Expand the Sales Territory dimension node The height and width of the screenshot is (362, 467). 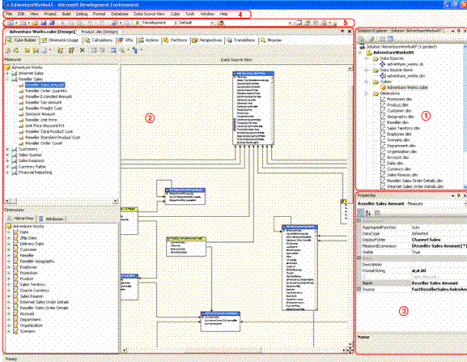point(9,285)
